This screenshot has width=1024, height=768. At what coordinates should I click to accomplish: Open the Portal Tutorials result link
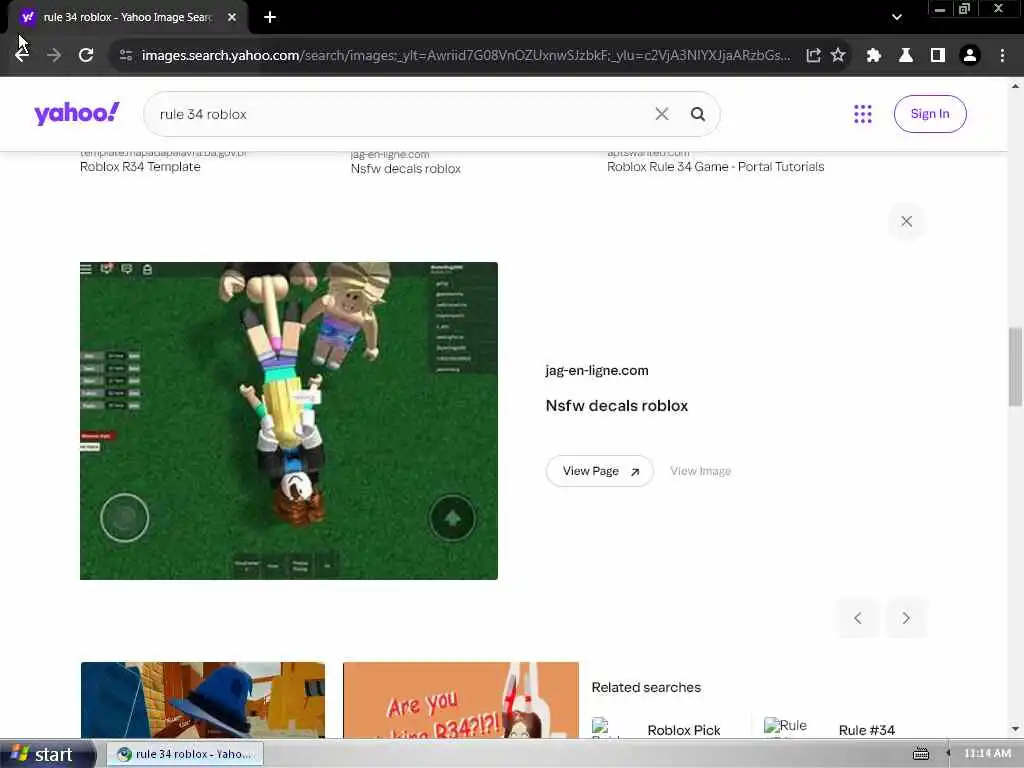[715, 167]
